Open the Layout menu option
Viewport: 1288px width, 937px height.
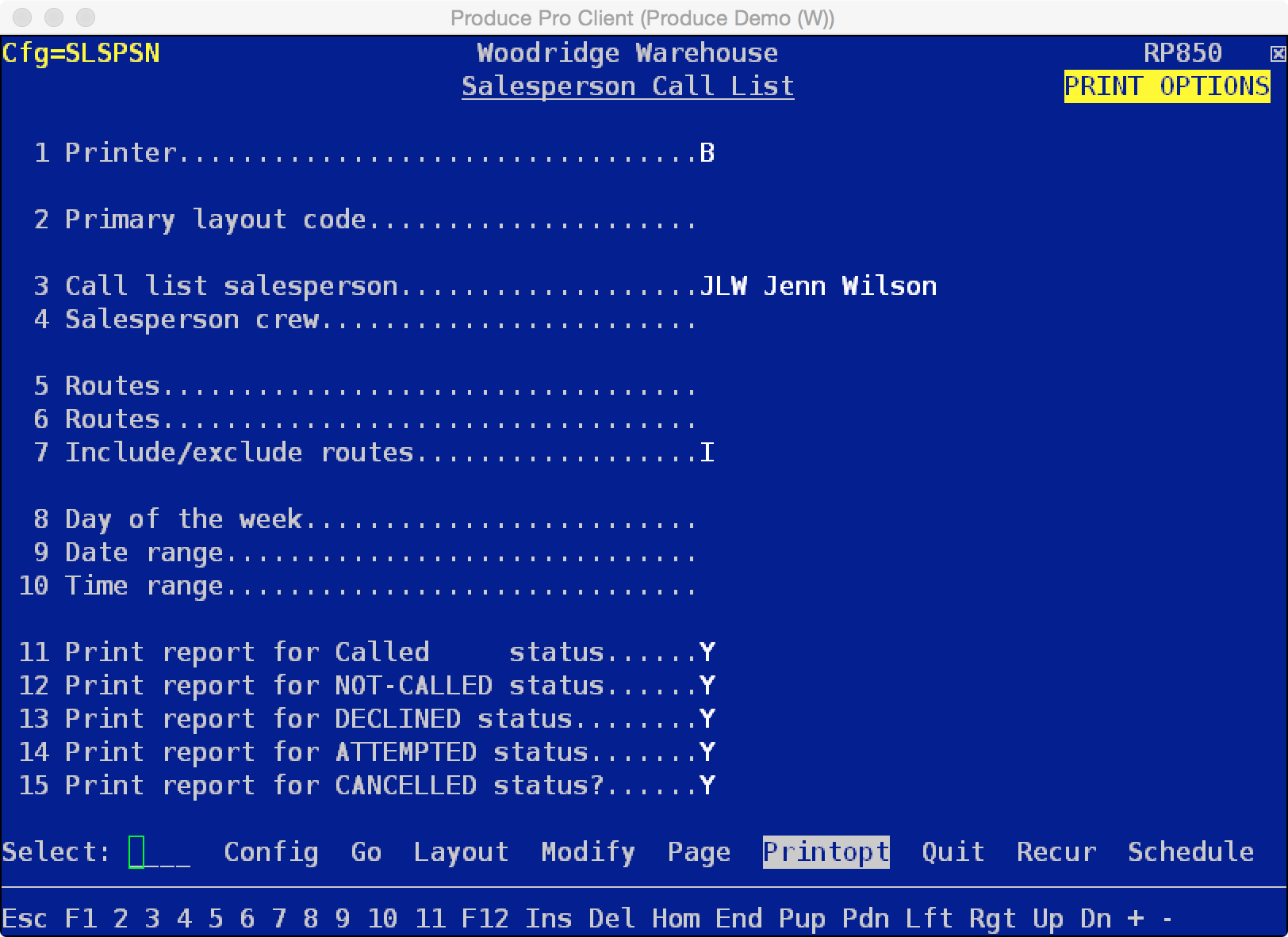pos(462,852)
